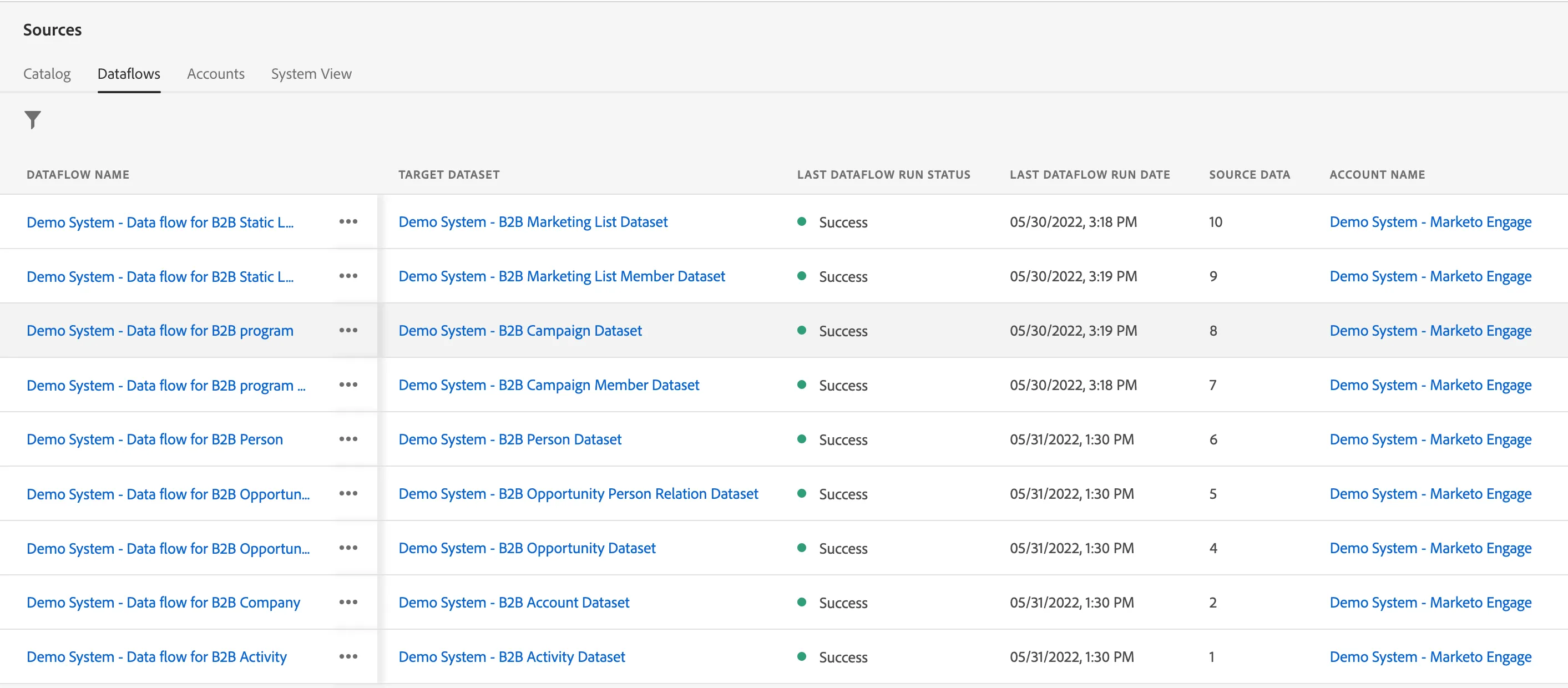
Task: Open Data flow for B2B Activity link
Action: (x=156, y=657)
